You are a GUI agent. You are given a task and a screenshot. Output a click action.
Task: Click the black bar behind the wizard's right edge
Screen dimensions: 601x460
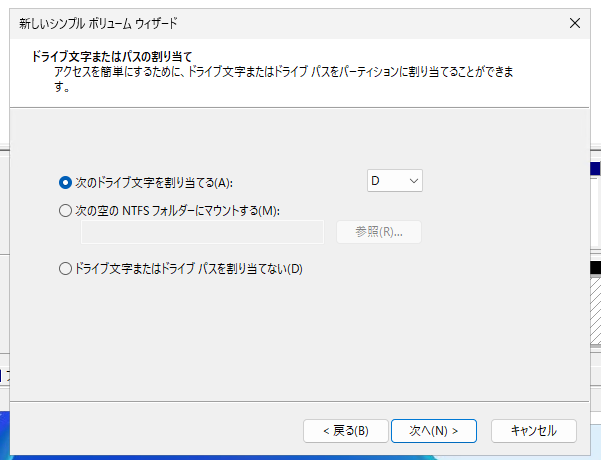tap(595, 268)
